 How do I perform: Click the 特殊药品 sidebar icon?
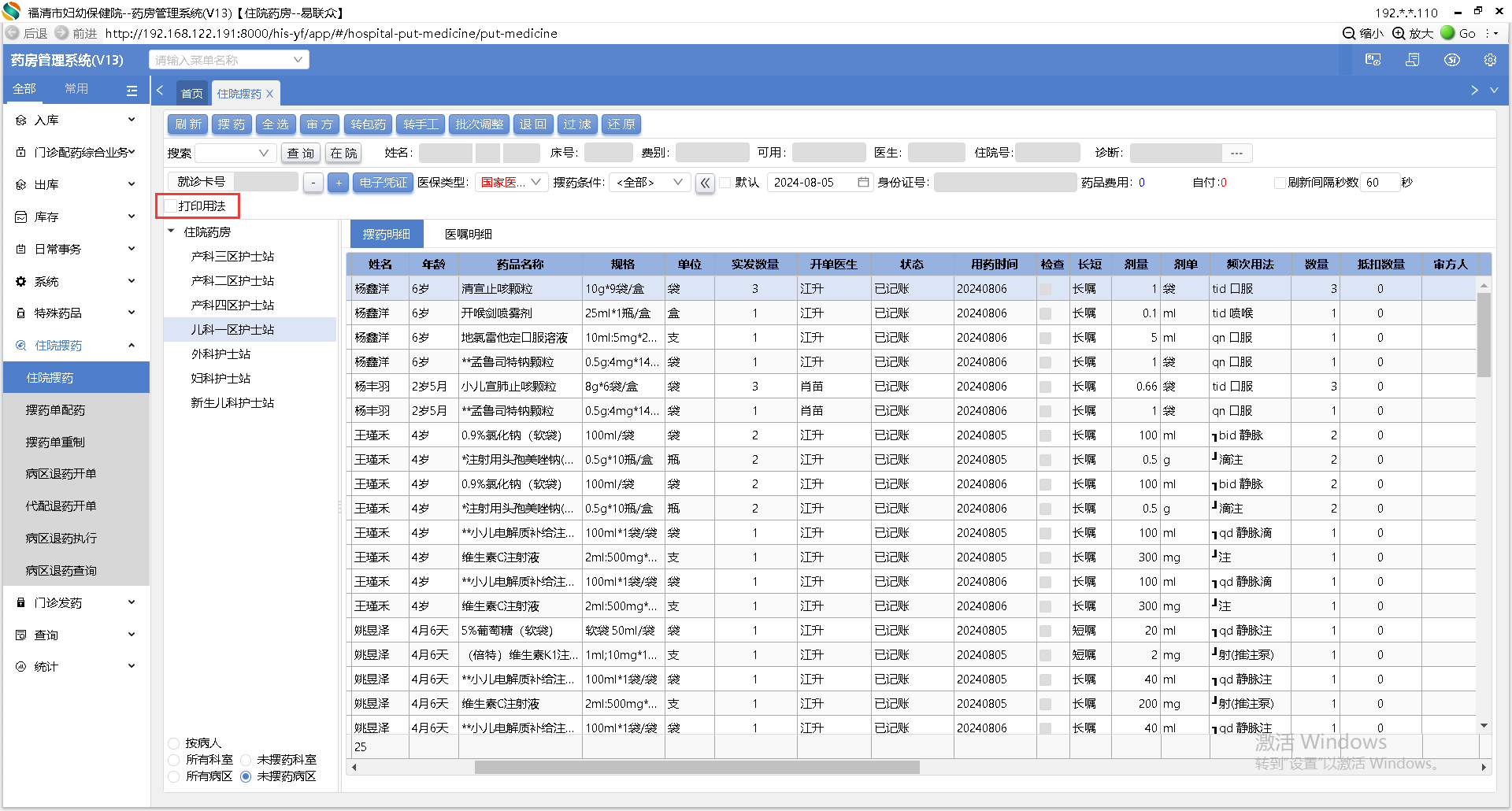(20, 313)
